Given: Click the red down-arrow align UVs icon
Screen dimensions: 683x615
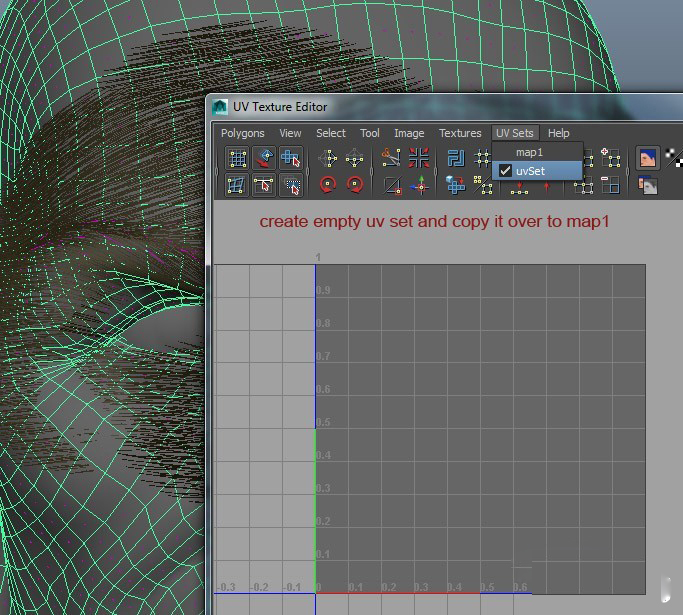Looking at the screenshot, I should 519,188.
